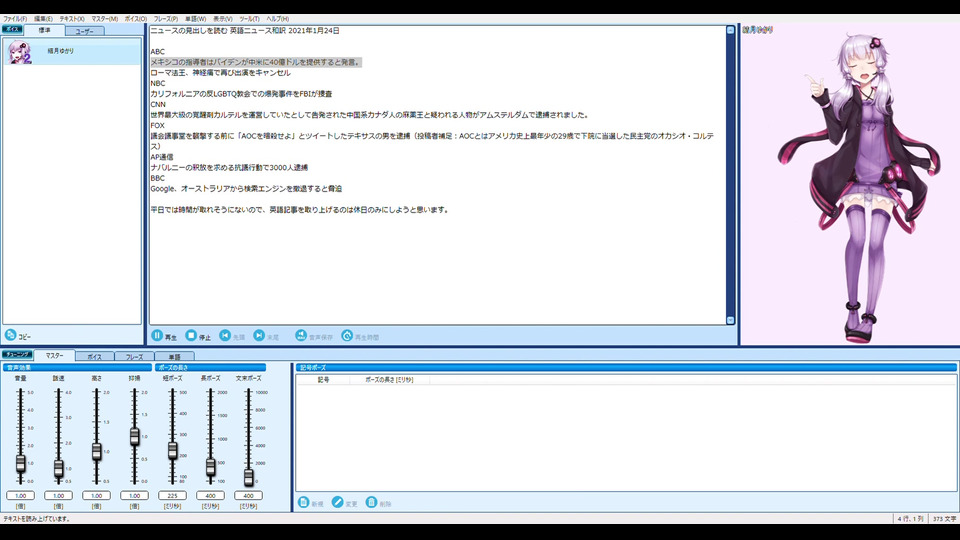Screen dimensions: 960x540
Task: Click the 373 文字 status bar counter
Action: tap(944, 519)
